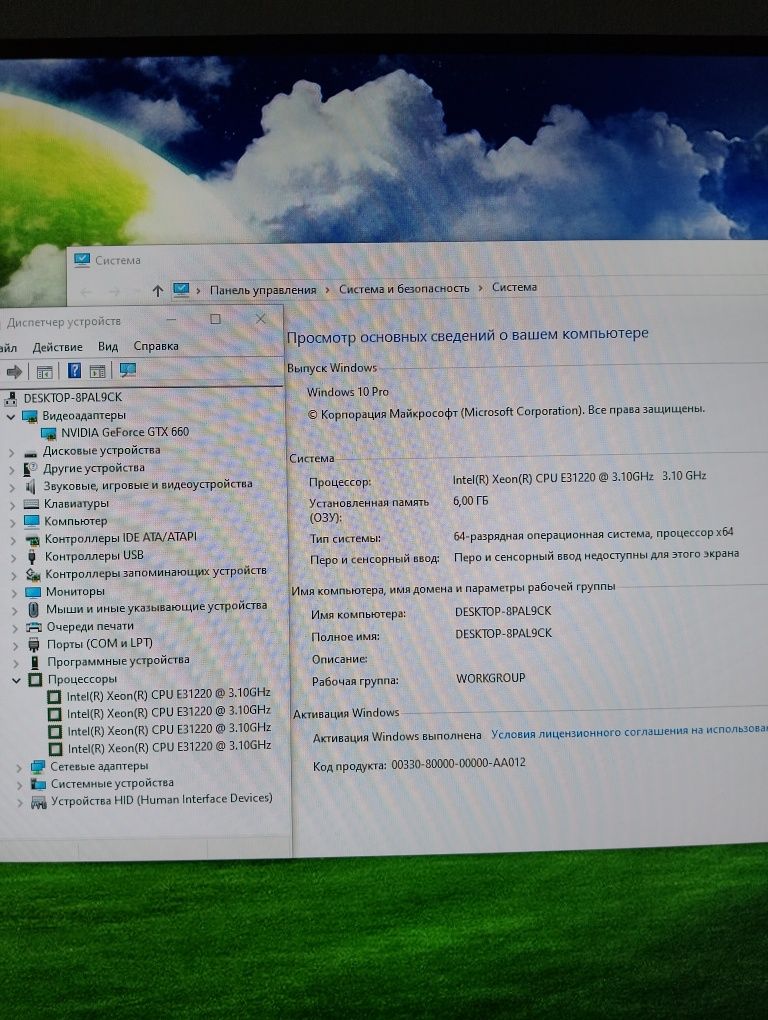Viewport: 768px width, 1020px height.
Task: Click the Порты (COM и LPT) port icon
Action: pos(34,645)
